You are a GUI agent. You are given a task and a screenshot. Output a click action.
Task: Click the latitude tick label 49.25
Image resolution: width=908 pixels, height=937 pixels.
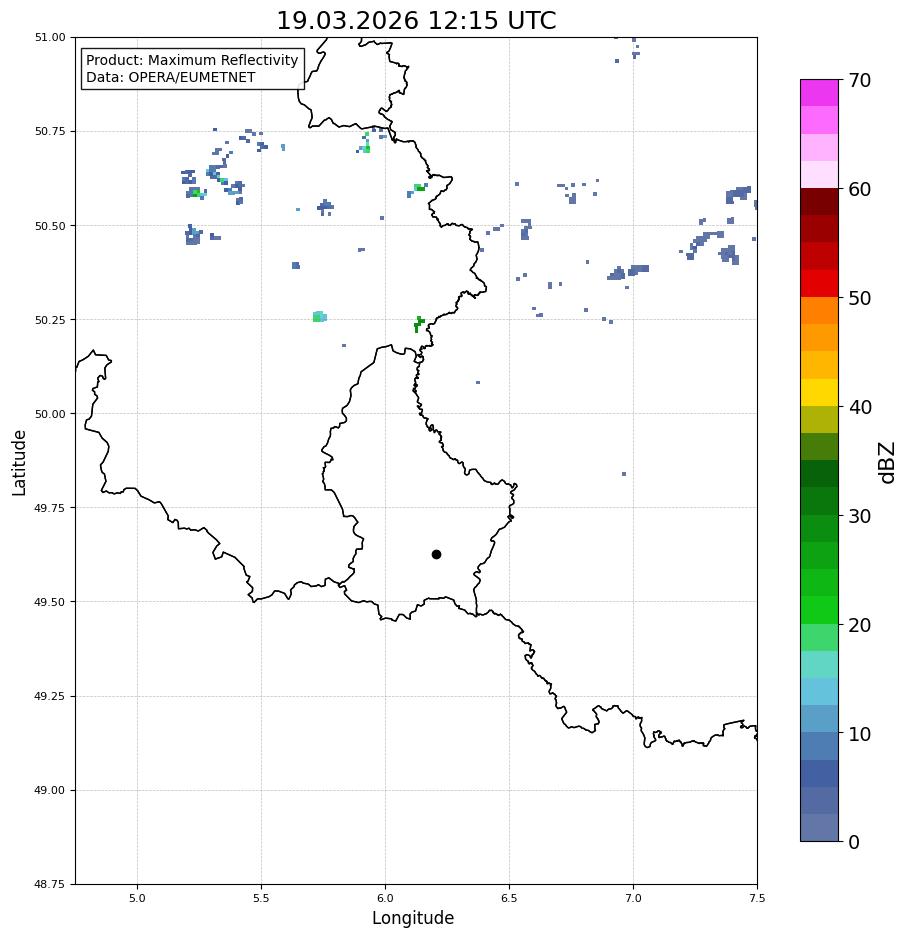click(50, 696)
